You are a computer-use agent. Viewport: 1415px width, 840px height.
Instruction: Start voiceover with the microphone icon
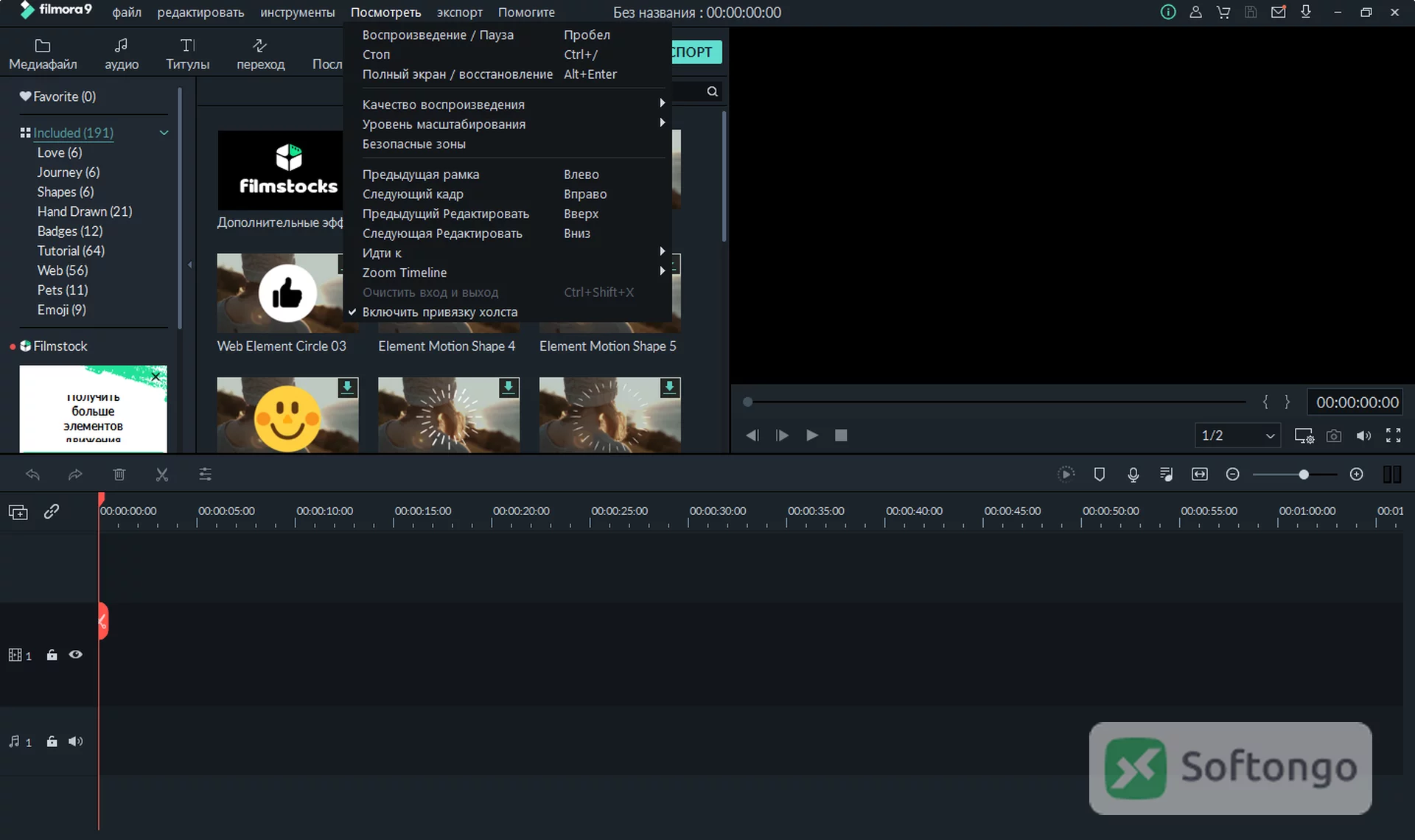coord(1133,475)
